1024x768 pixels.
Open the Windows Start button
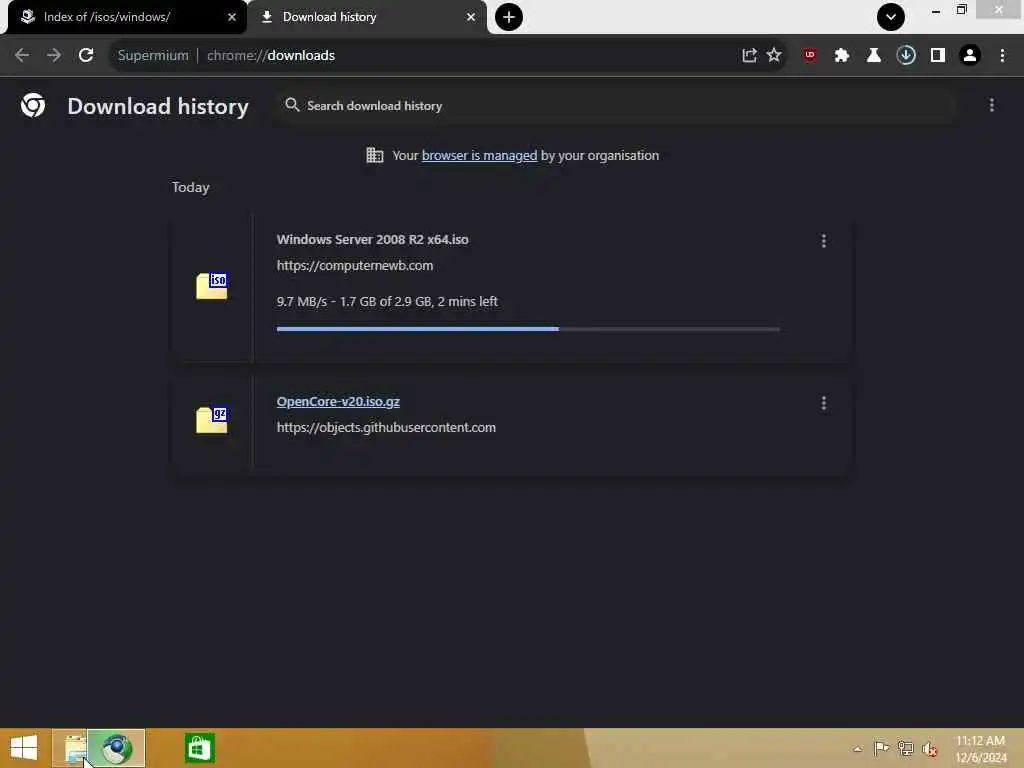coord(24,748)
